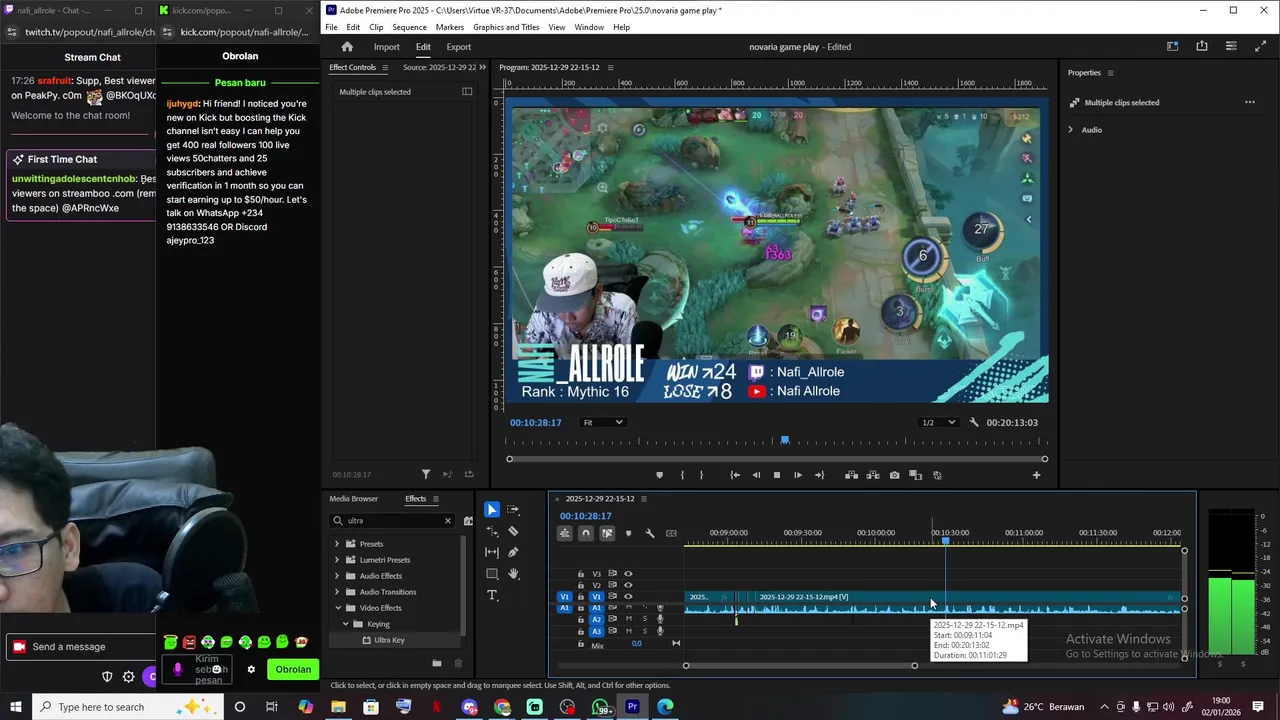Open the Graphics and Titles menu
The image size is (1280, 720).
506,27
